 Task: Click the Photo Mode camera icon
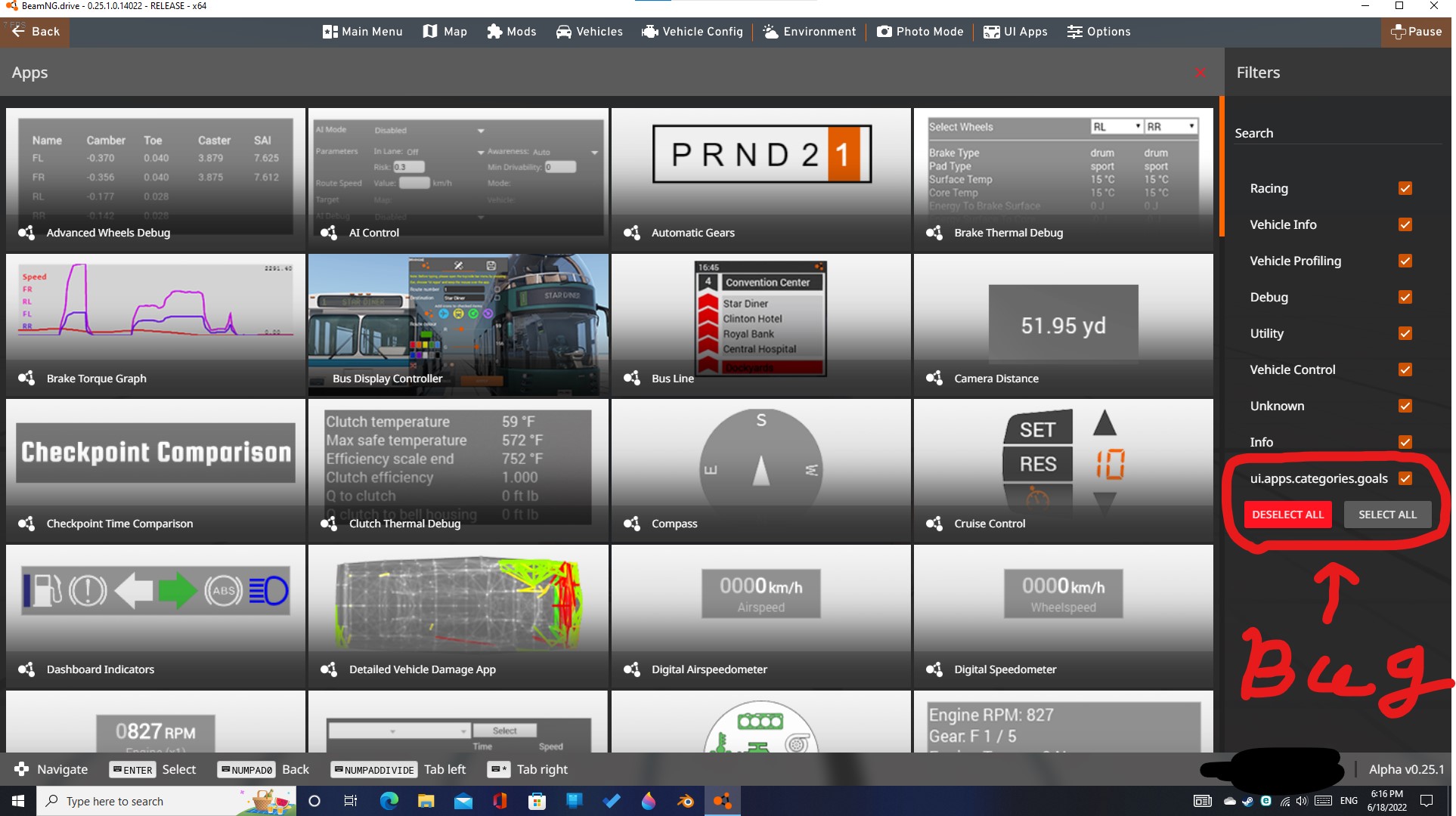click(884, 32)
